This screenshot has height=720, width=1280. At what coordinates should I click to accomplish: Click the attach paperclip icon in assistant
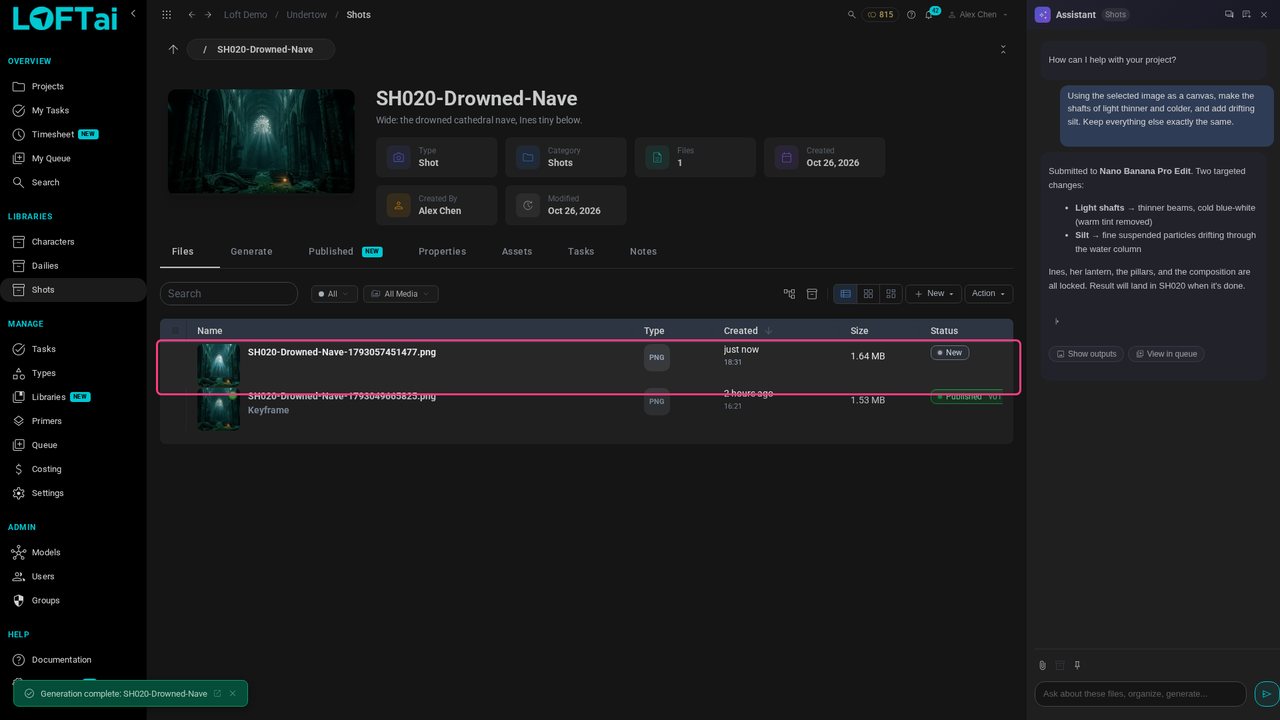click(1042, 665)
